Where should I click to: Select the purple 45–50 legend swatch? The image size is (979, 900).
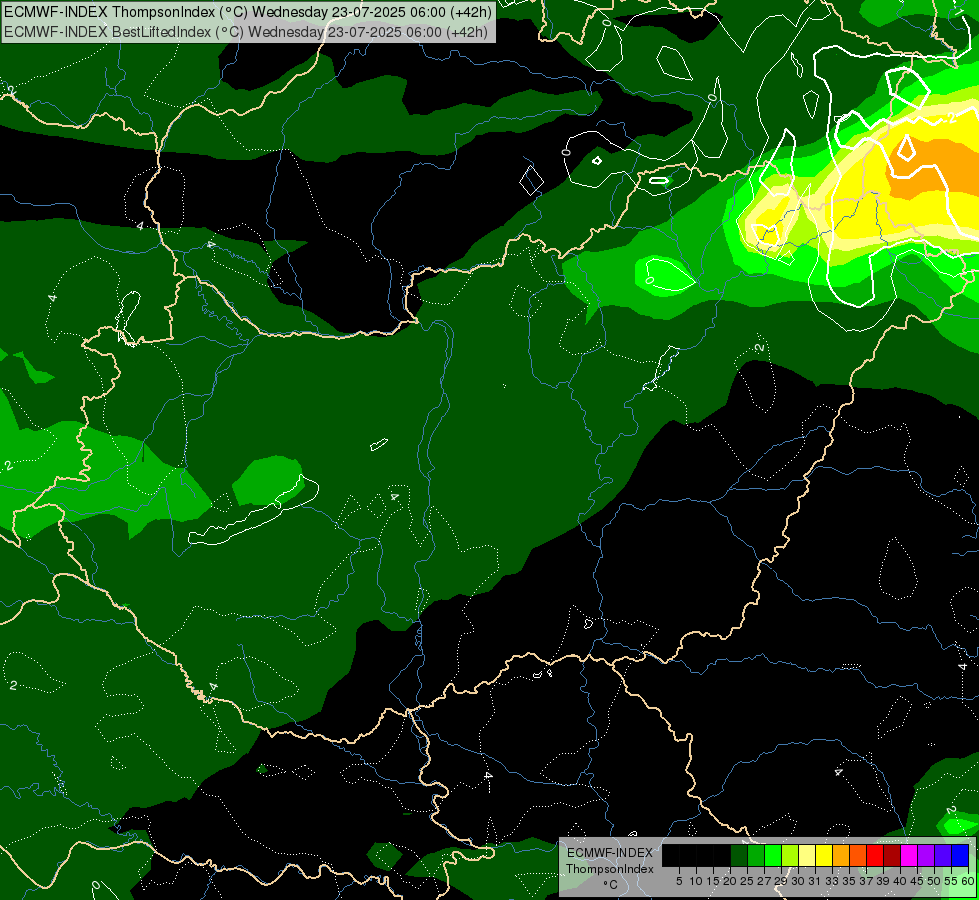point(926,855)
